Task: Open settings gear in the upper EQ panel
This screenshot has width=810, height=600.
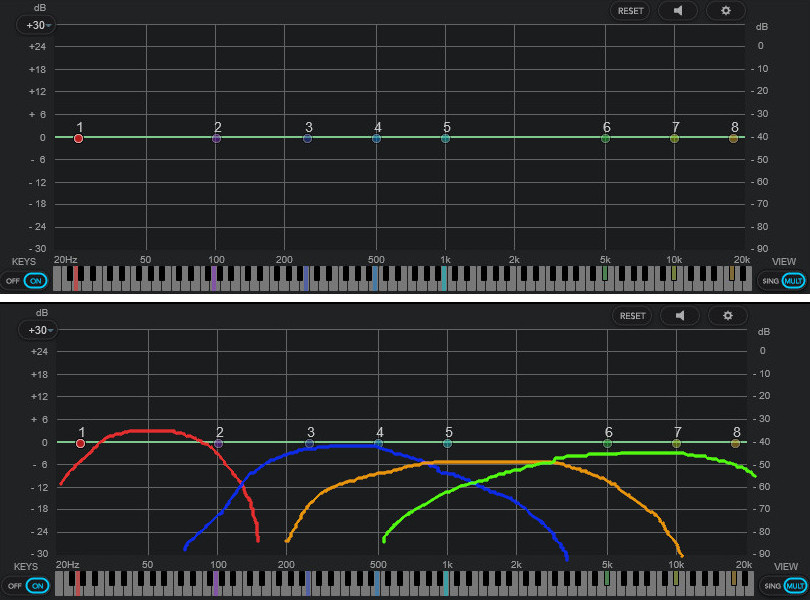Action: [725, 11]
